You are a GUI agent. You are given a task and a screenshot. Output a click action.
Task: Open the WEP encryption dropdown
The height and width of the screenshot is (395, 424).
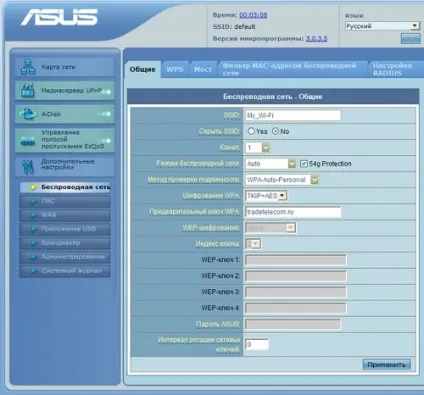(270, 228)
